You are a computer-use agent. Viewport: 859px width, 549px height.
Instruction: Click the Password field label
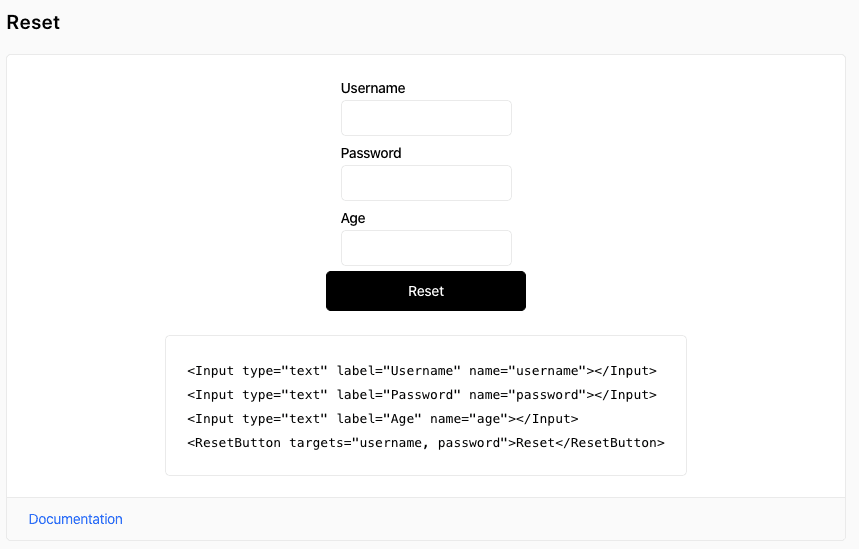pos(371,153)
